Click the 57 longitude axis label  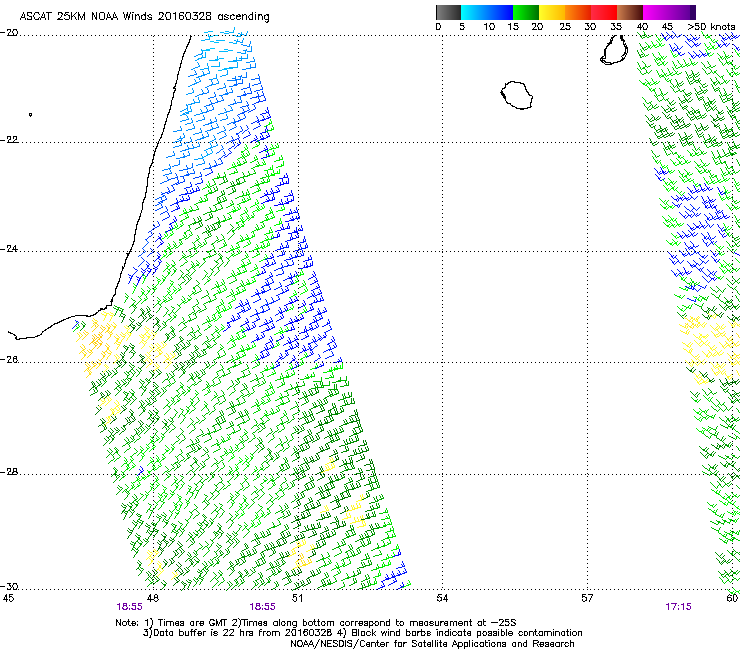(x=587, y=598)
